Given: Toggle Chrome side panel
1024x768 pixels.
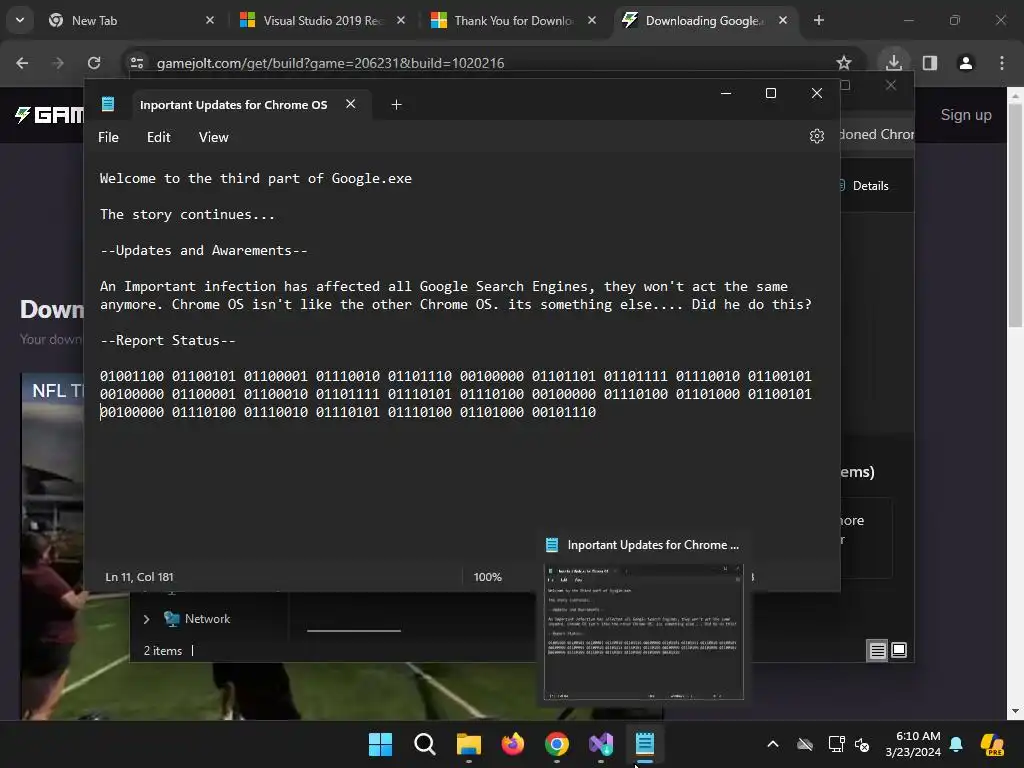Looking at the screenshot, I should (x=929, y=63).
